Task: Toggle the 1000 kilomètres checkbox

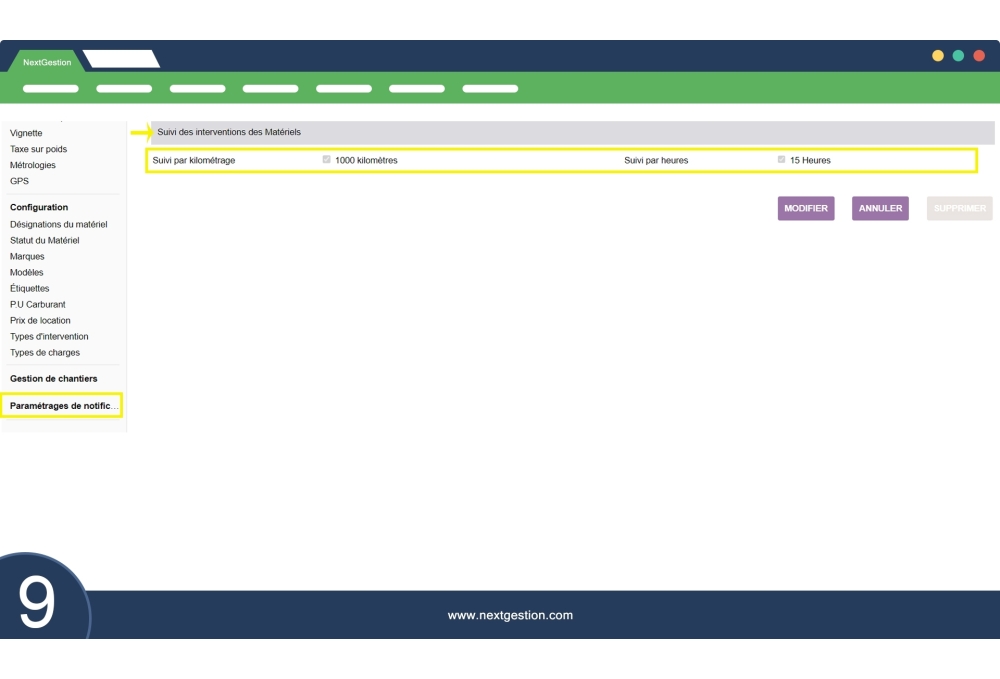Action: [327, 160]
